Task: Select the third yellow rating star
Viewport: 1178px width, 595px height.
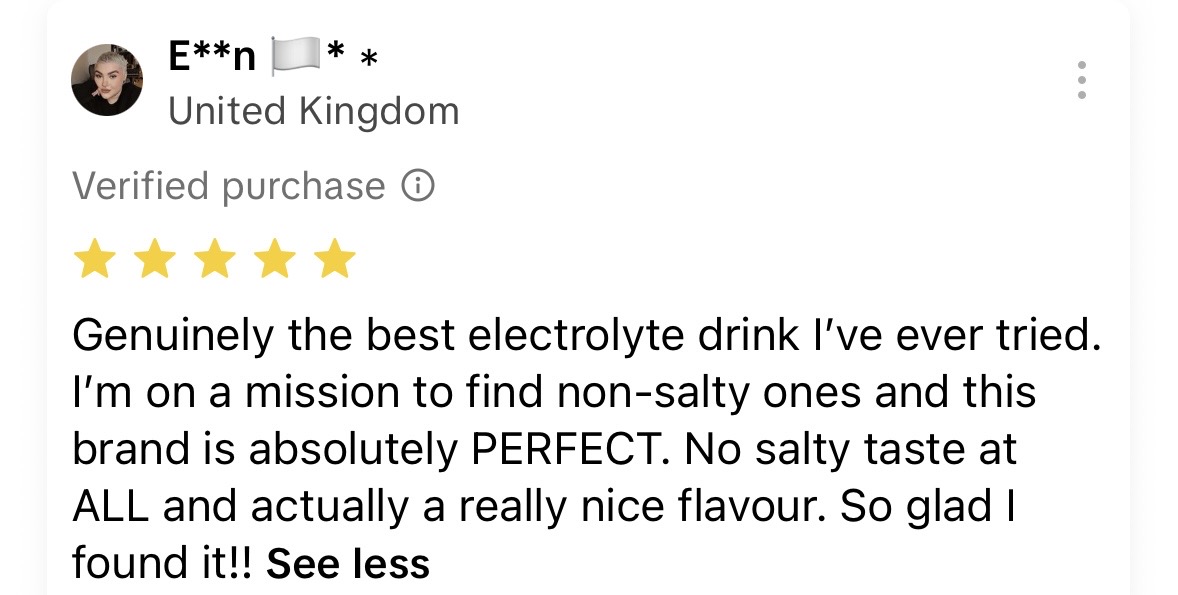Action: [x=214, y=258]
